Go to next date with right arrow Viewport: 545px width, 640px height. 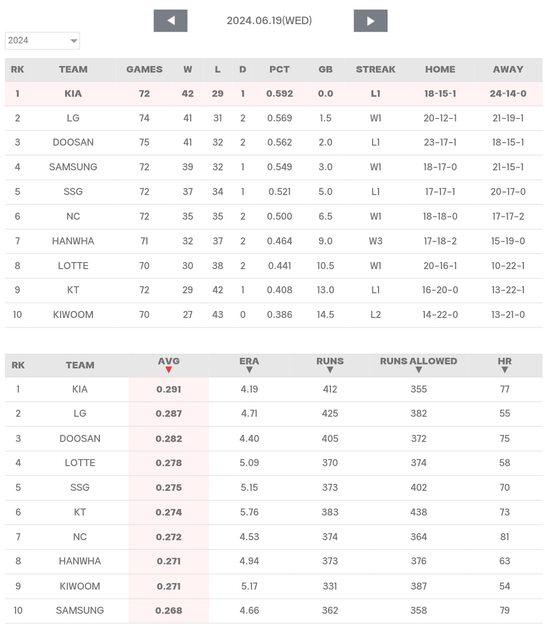(370, 20)
